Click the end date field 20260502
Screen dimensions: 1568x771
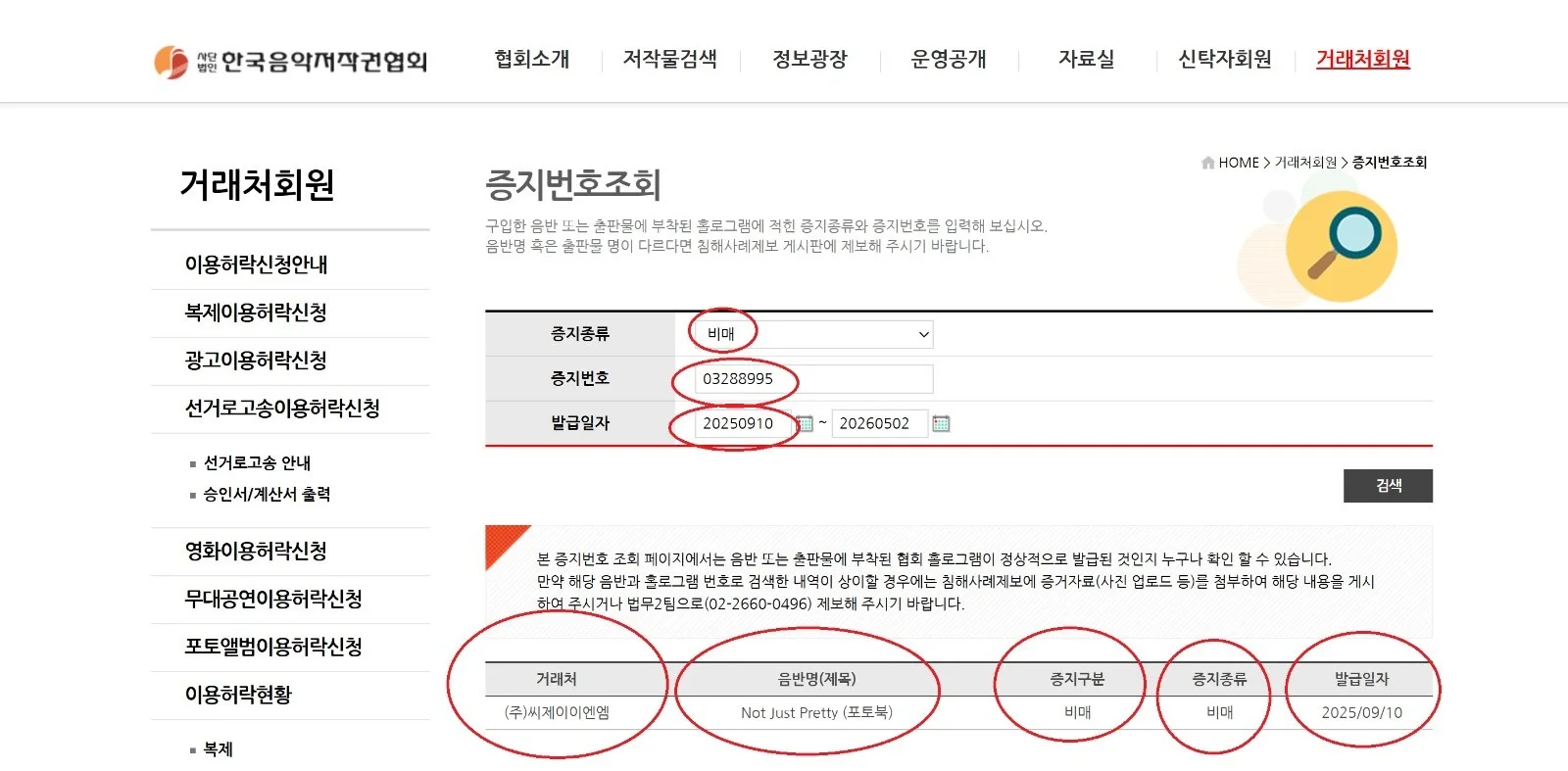pyautogui.click(x=879, y=423)
